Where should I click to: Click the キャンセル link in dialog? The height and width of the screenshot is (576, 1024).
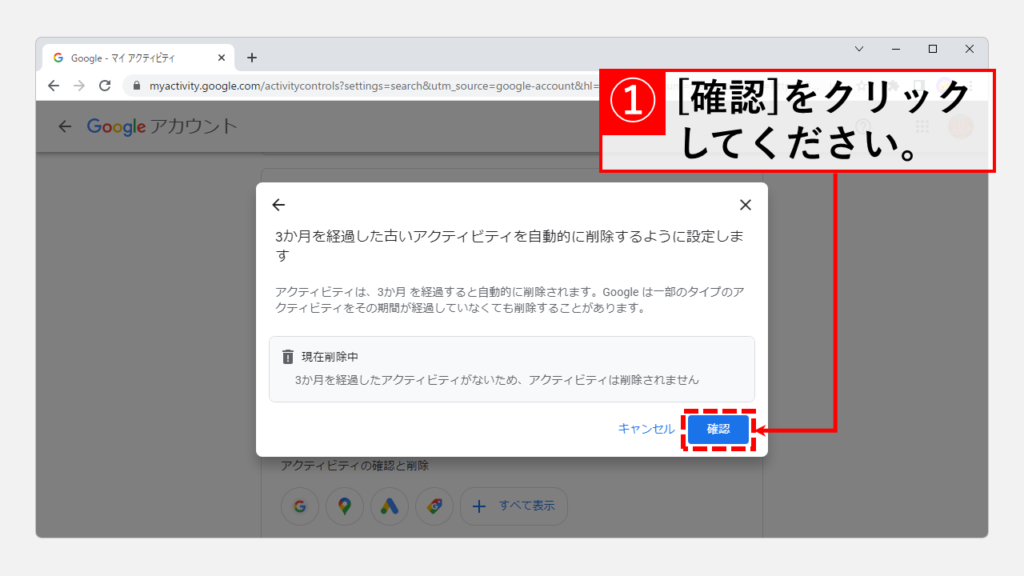pyautogui.click(x=646, y=429)
